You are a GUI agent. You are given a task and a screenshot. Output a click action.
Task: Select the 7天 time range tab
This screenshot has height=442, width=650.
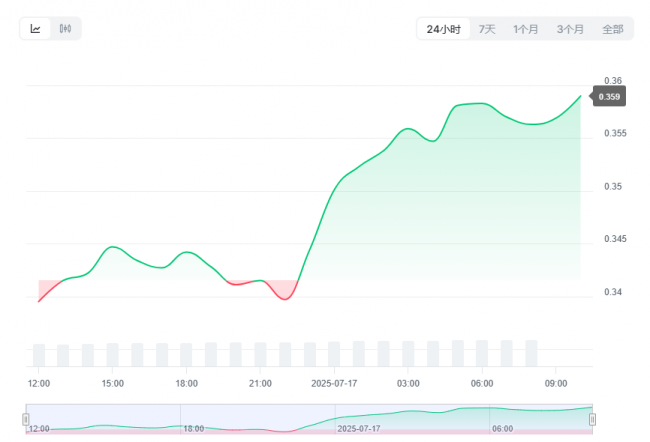coord(487,29)
